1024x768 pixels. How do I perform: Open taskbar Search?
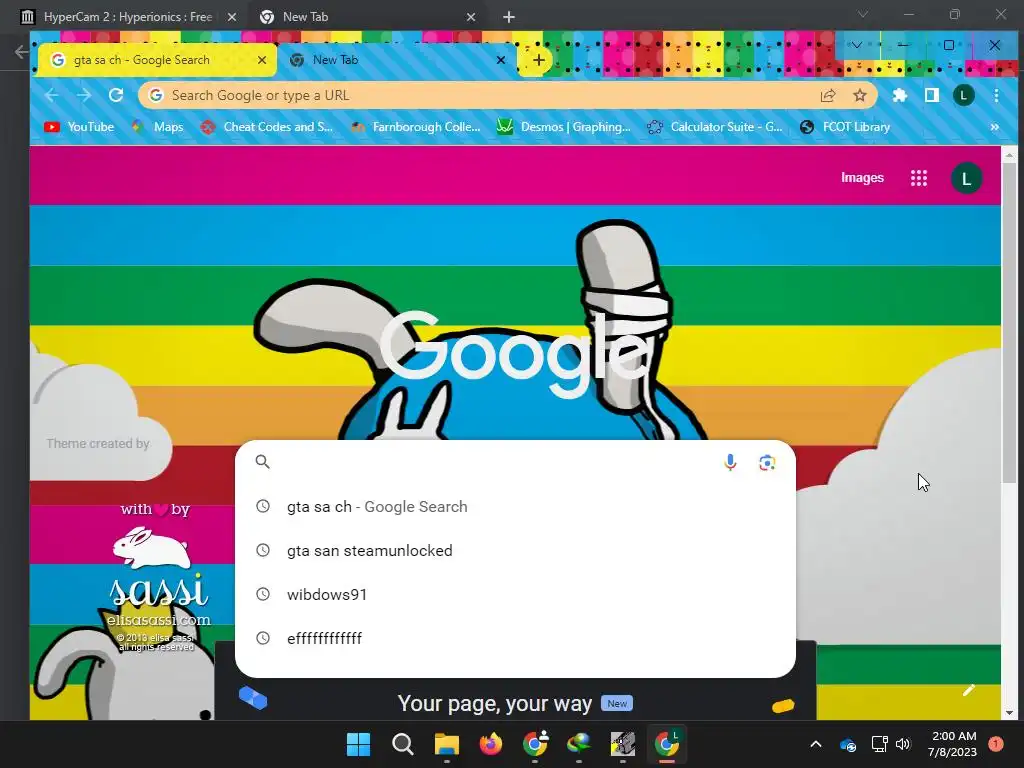click(403, 744)
